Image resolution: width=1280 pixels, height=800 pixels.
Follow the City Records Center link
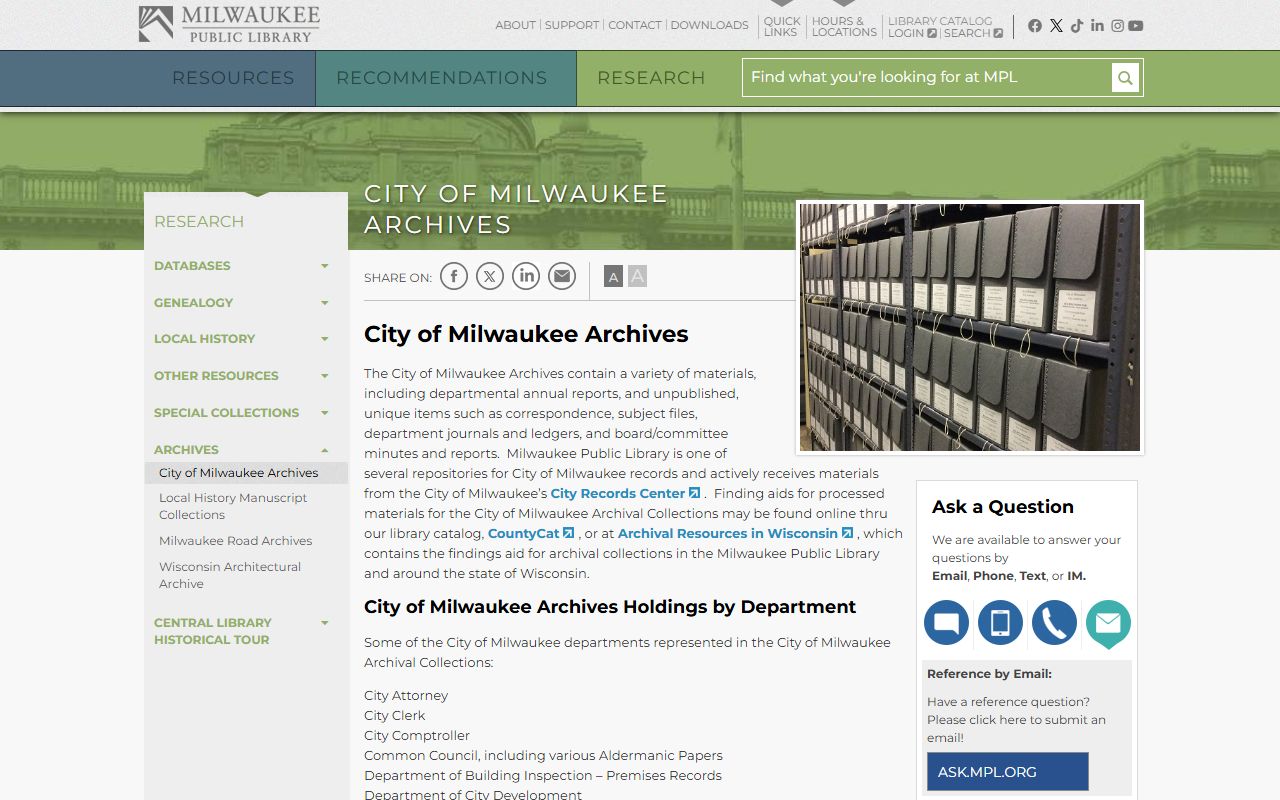coord(625,493)
